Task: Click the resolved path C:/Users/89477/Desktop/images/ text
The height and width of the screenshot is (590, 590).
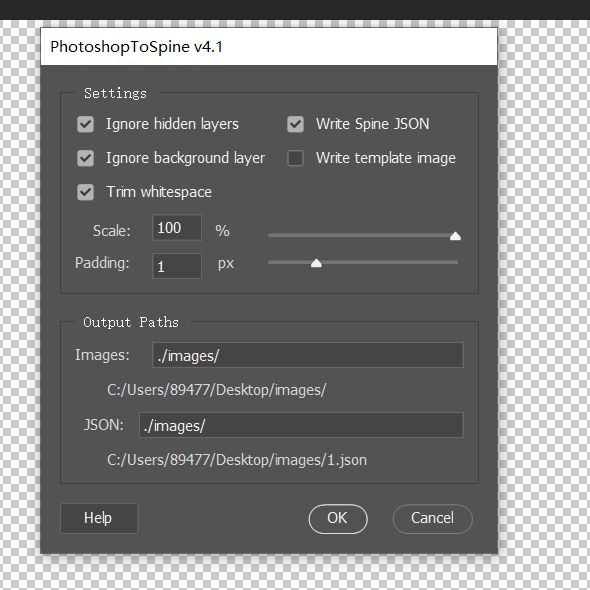Action: point(217,390)
